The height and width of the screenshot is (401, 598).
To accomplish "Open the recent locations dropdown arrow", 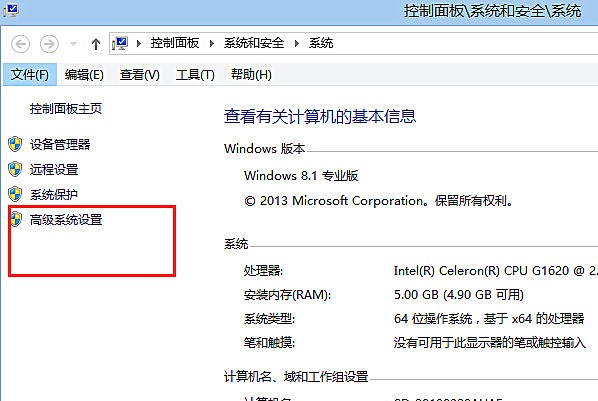I will point(73,44).
